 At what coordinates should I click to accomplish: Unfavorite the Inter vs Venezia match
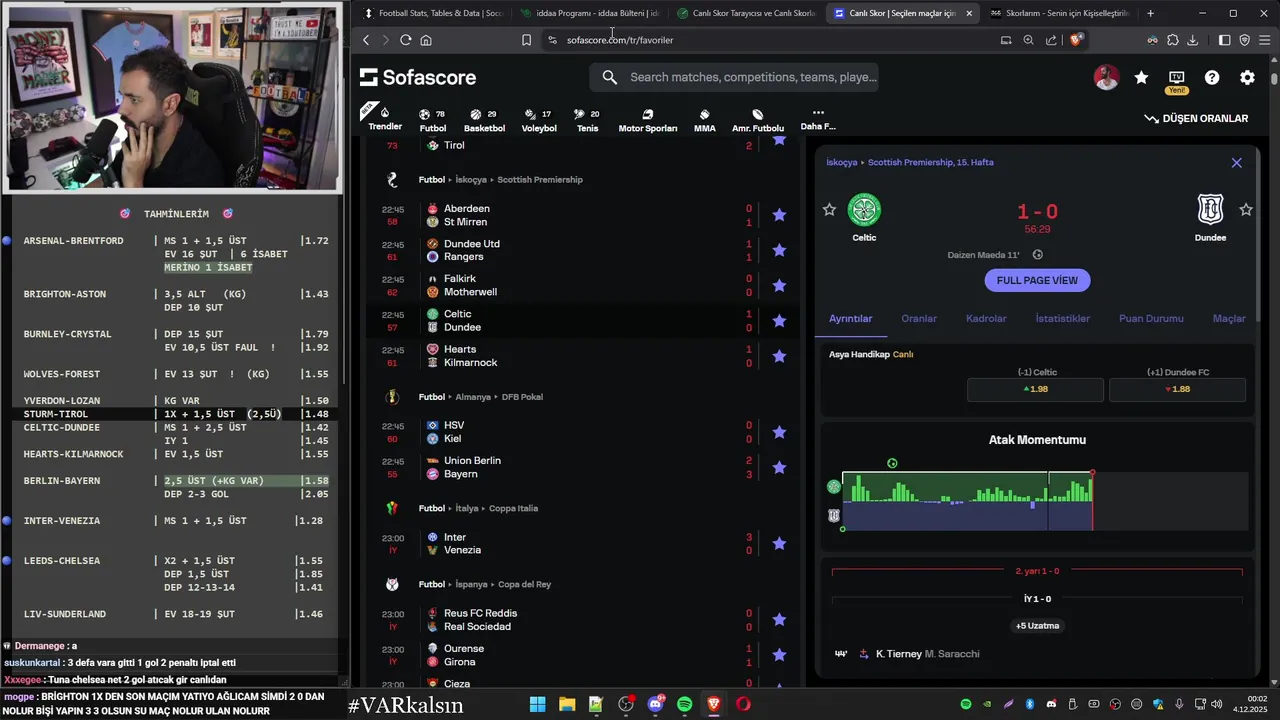click(779, 543)
